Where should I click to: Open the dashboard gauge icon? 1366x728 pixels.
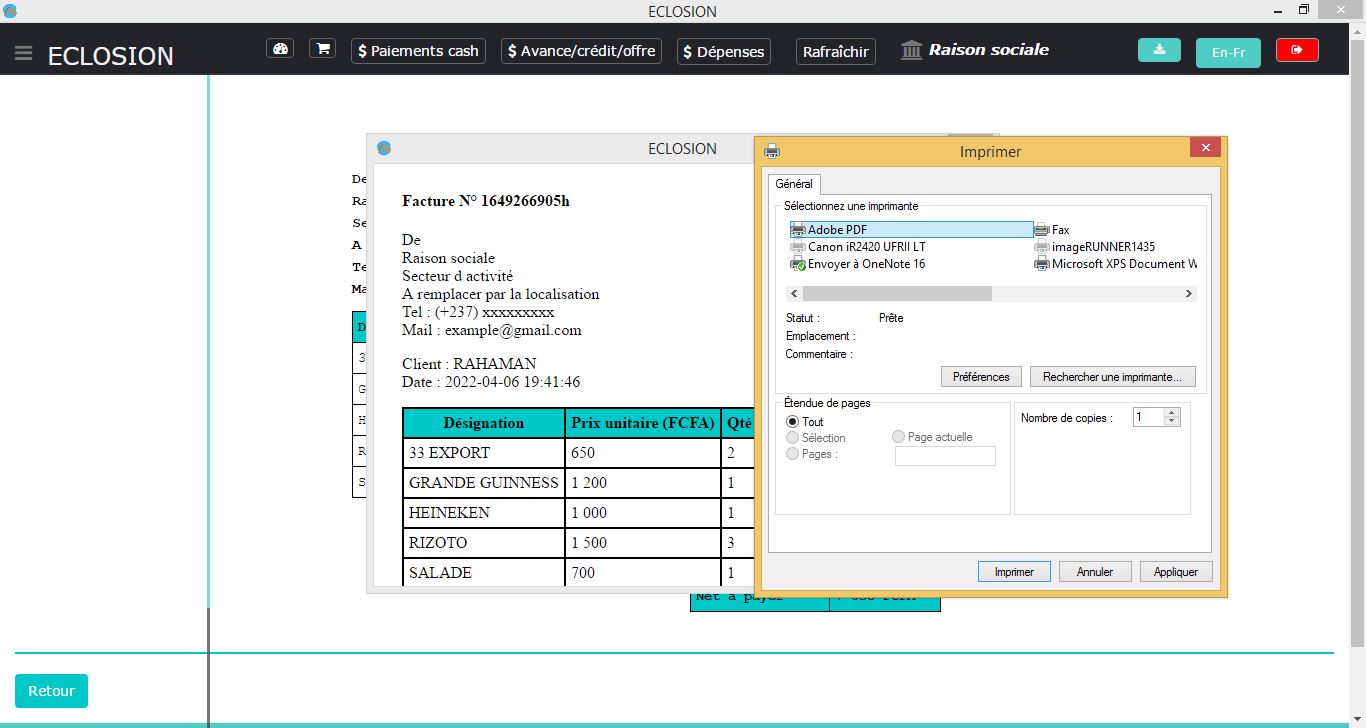click(280, 49)
